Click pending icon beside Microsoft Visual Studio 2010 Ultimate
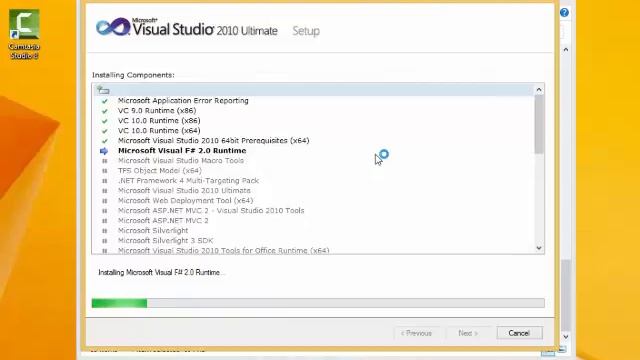This screenshot has width=640, height=360. [x=104, y=191]
